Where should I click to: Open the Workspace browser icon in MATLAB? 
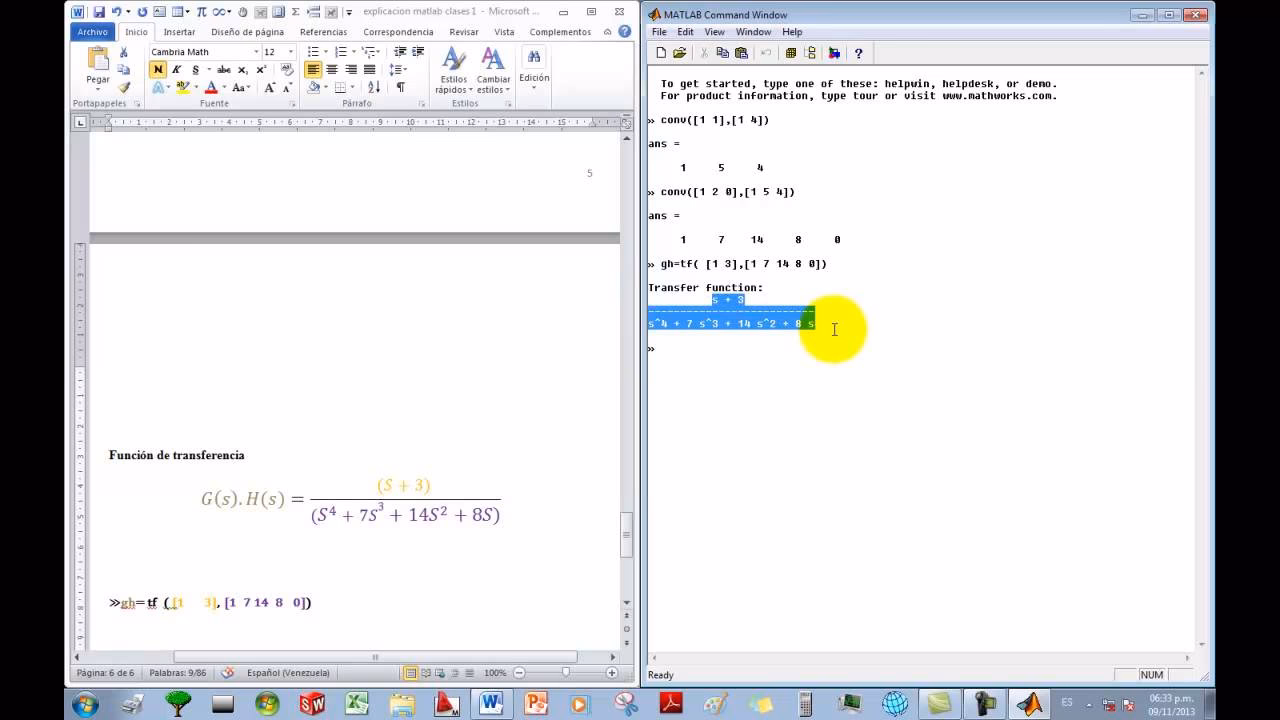coord(791,52)
